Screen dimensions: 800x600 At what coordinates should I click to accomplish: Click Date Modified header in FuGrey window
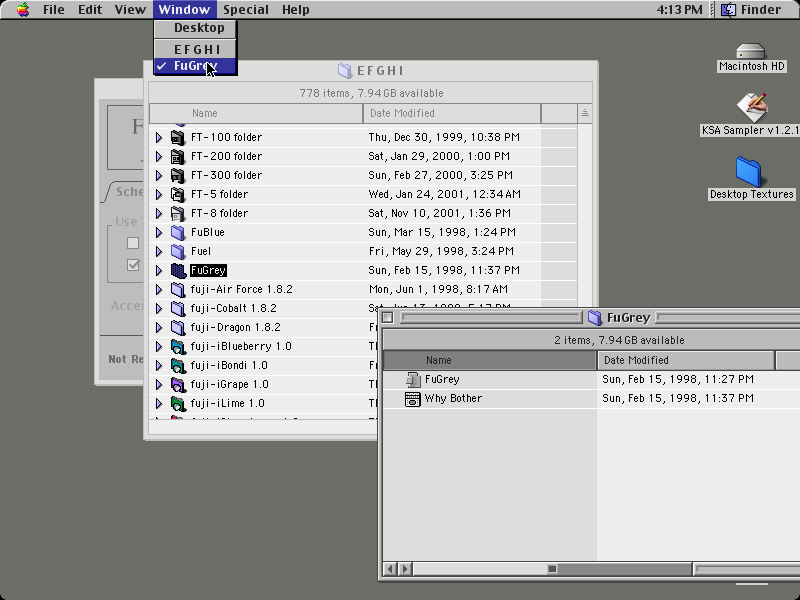(686, 360)
